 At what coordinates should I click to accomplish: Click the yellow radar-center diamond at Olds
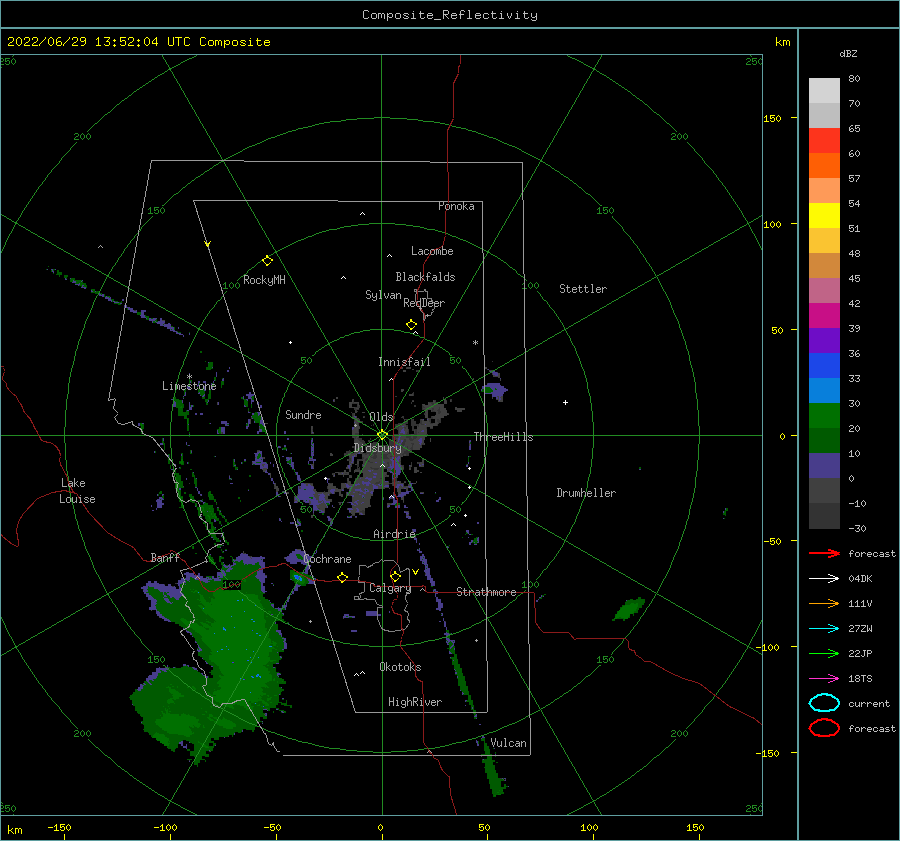click(x=382, y=435)
